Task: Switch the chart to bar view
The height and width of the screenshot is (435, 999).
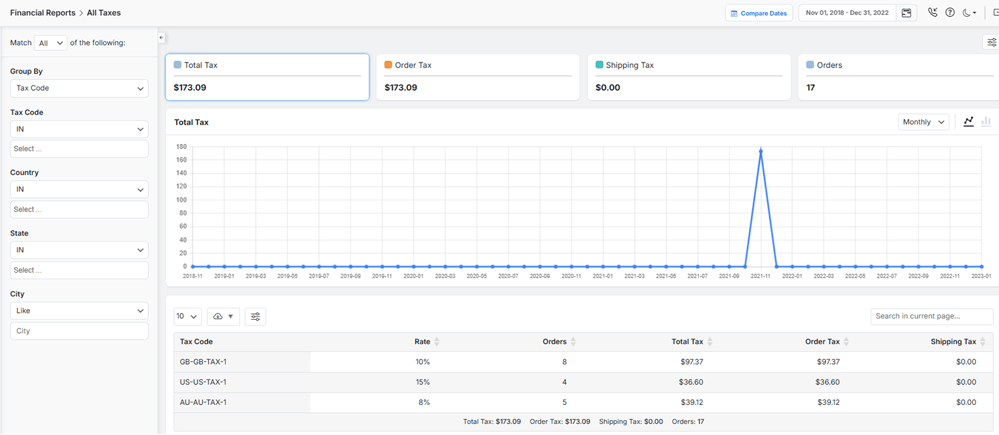Action: coord(986,122)
